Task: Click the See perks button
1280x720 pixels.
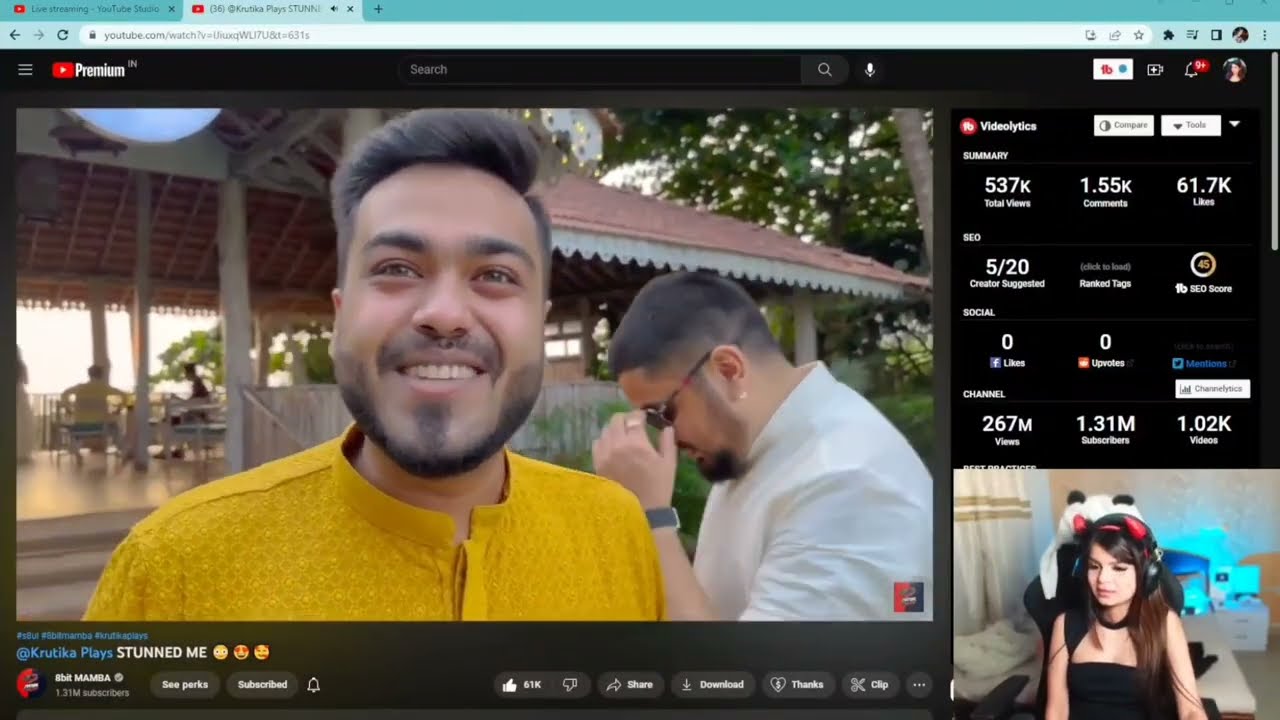Action: click(x=185, y=685)
